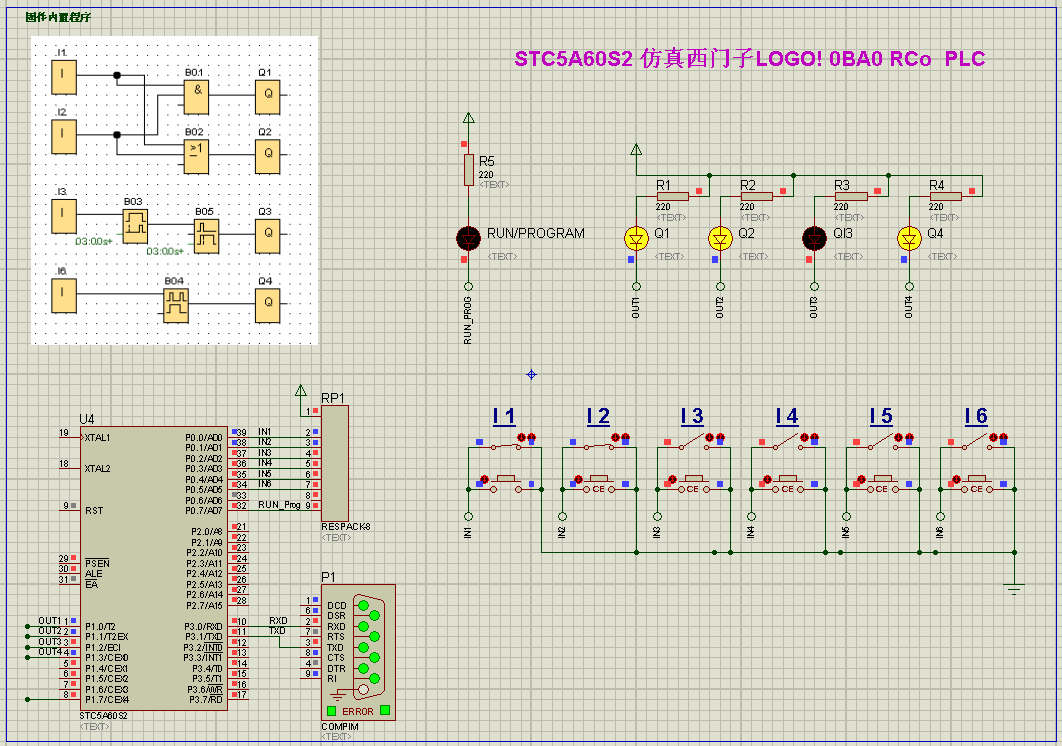1062x746 pixels.
Task: Click the yellow Q2 LED
Action: tap(720, 238)
